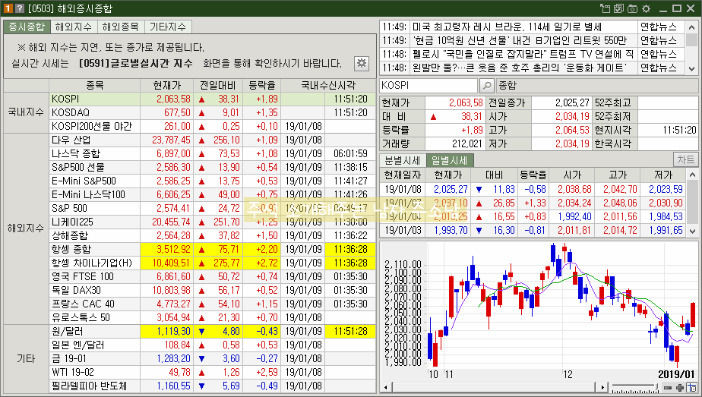The height and width of the screenshot is (397, 702).
Task: Click the camera capture icon in title bar
Action: point(632,9)
